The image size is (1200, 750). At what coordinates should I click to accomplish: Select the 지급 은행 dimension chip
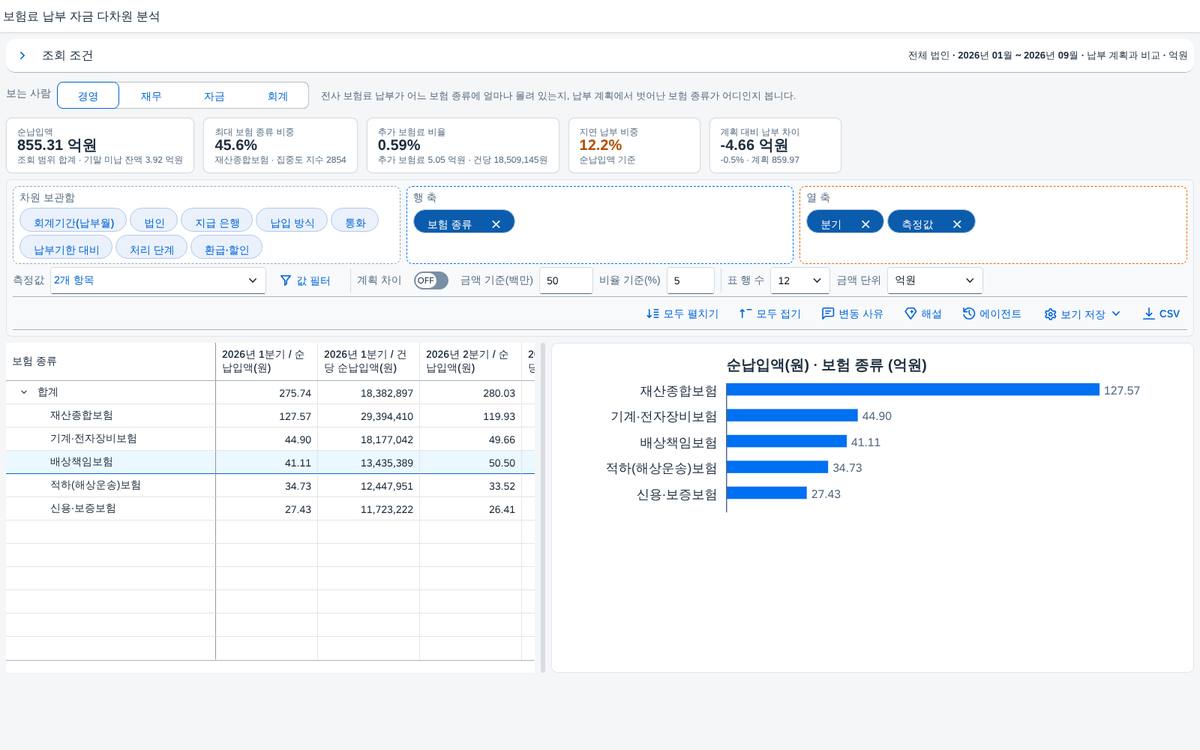(217, 222)
